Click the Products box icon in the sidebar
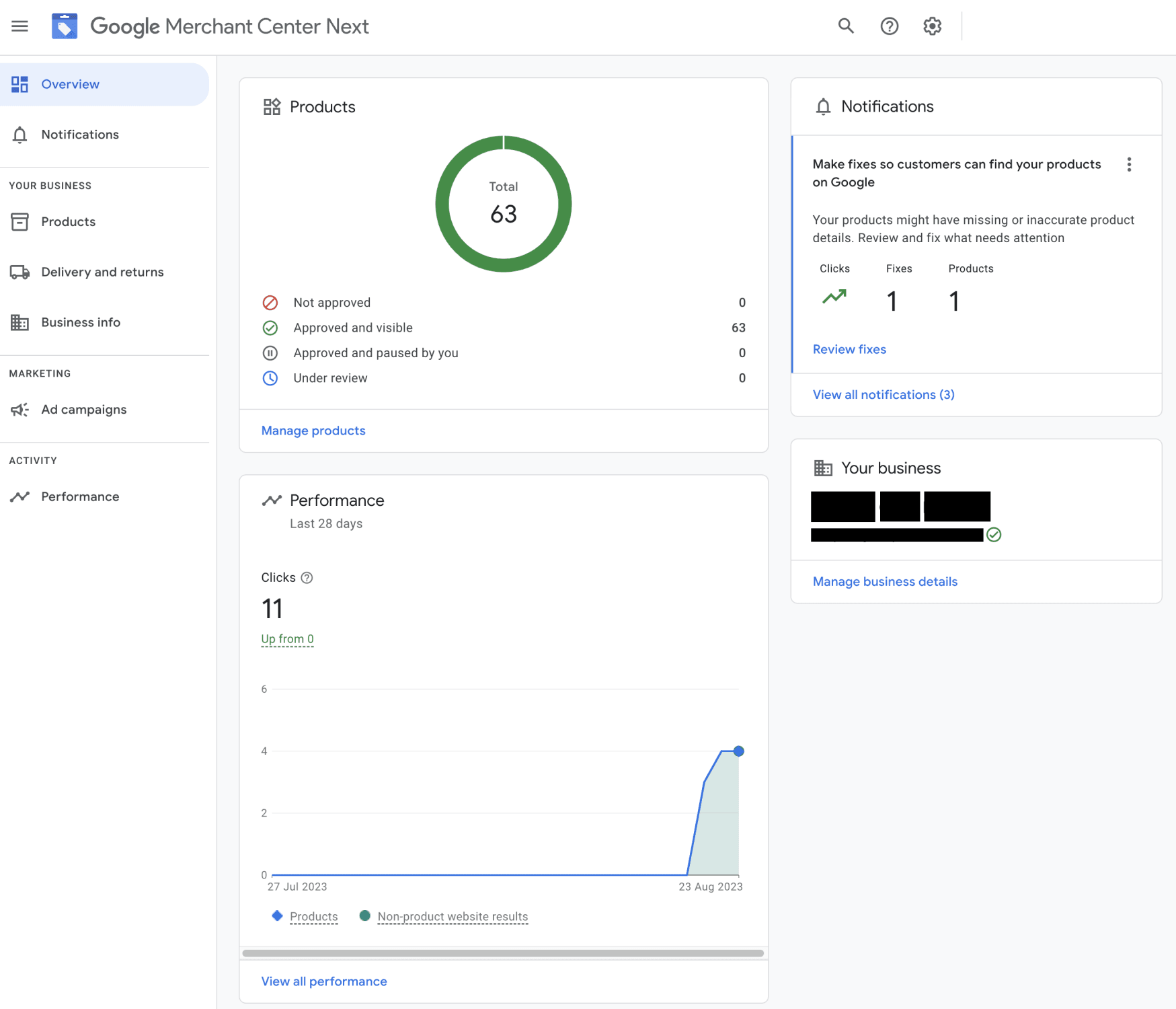The image size is (1176, 1009). (20, 221)
